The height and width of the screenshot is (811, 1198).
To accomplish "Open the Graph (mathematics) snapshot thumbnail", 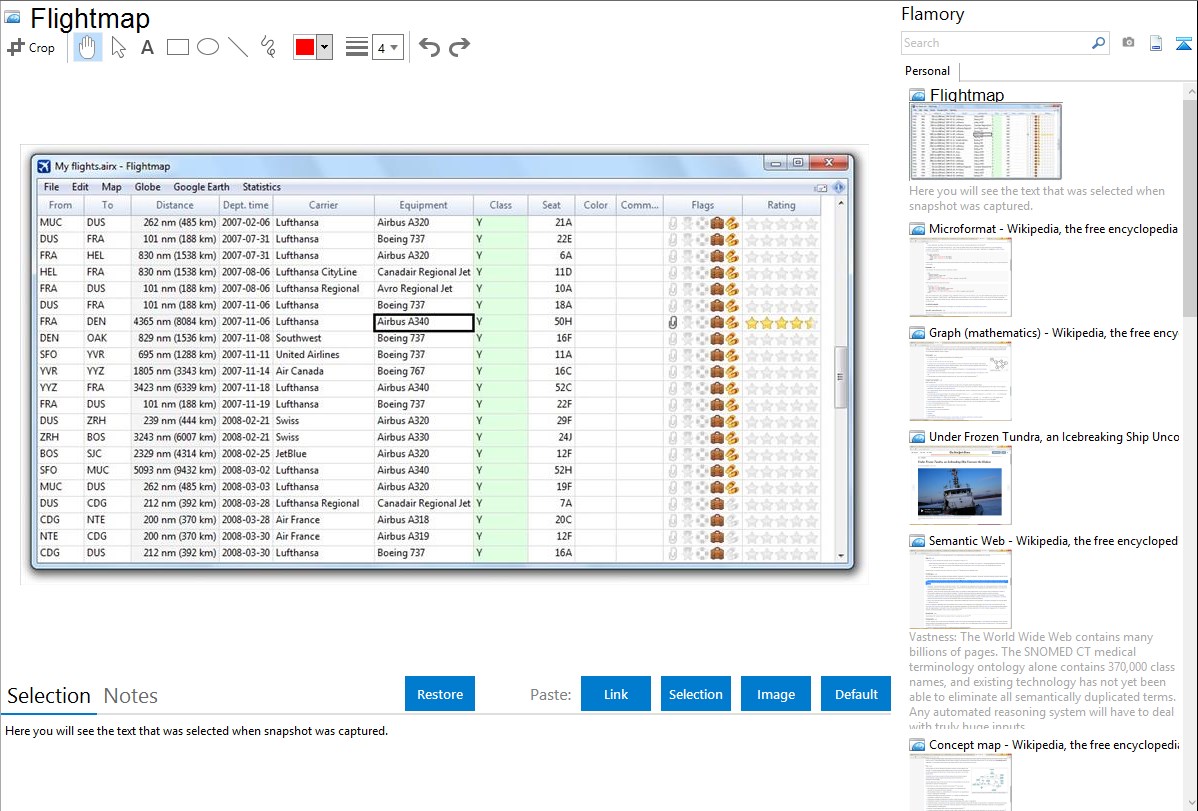I will click(960, 381).
